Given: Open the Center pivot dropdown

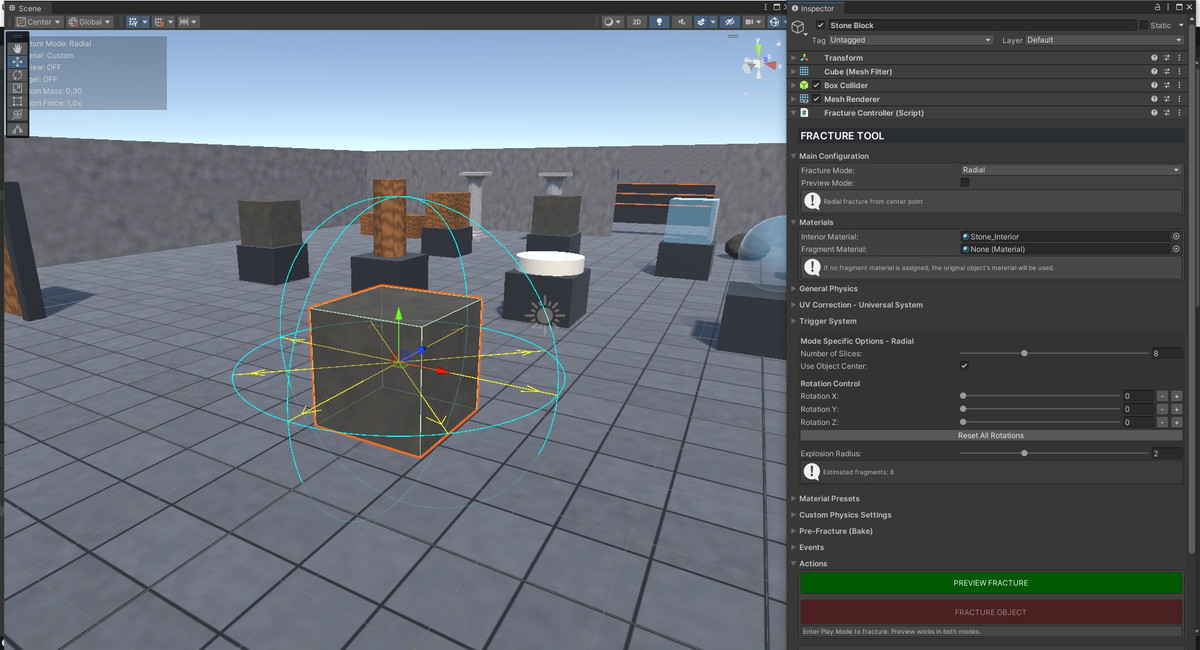Looking at the screenshot, I should click(x=38, y=21).
